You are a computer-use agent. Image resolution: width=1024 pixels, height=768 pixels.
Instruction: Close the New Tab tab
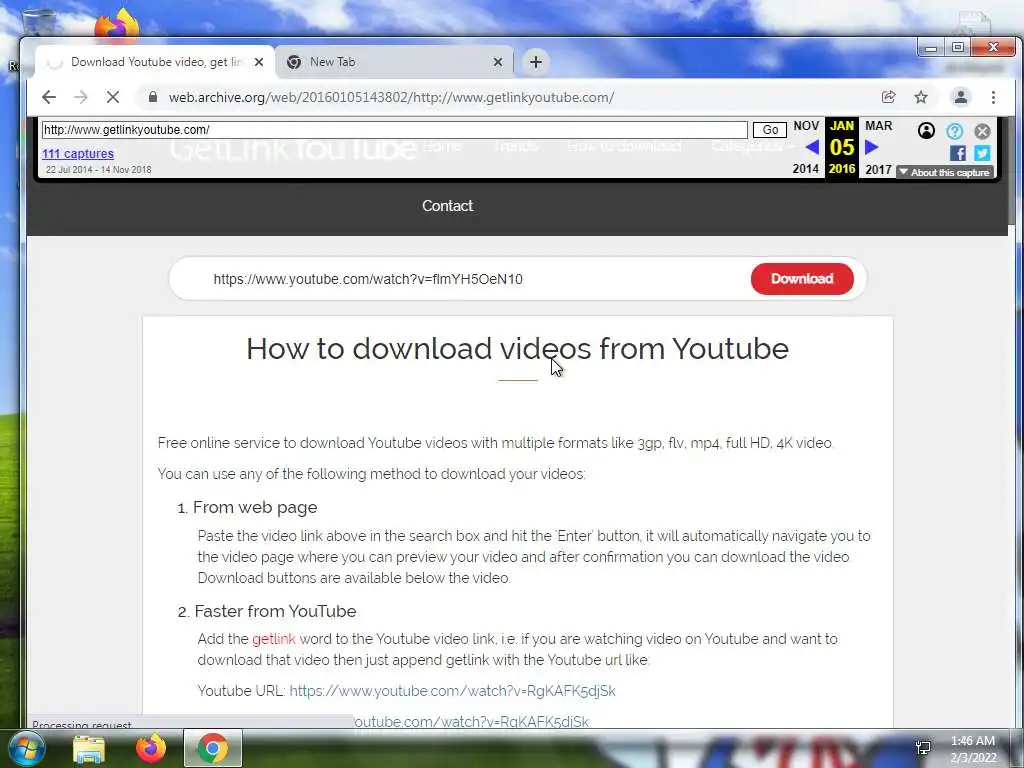(x=498, y=62)
